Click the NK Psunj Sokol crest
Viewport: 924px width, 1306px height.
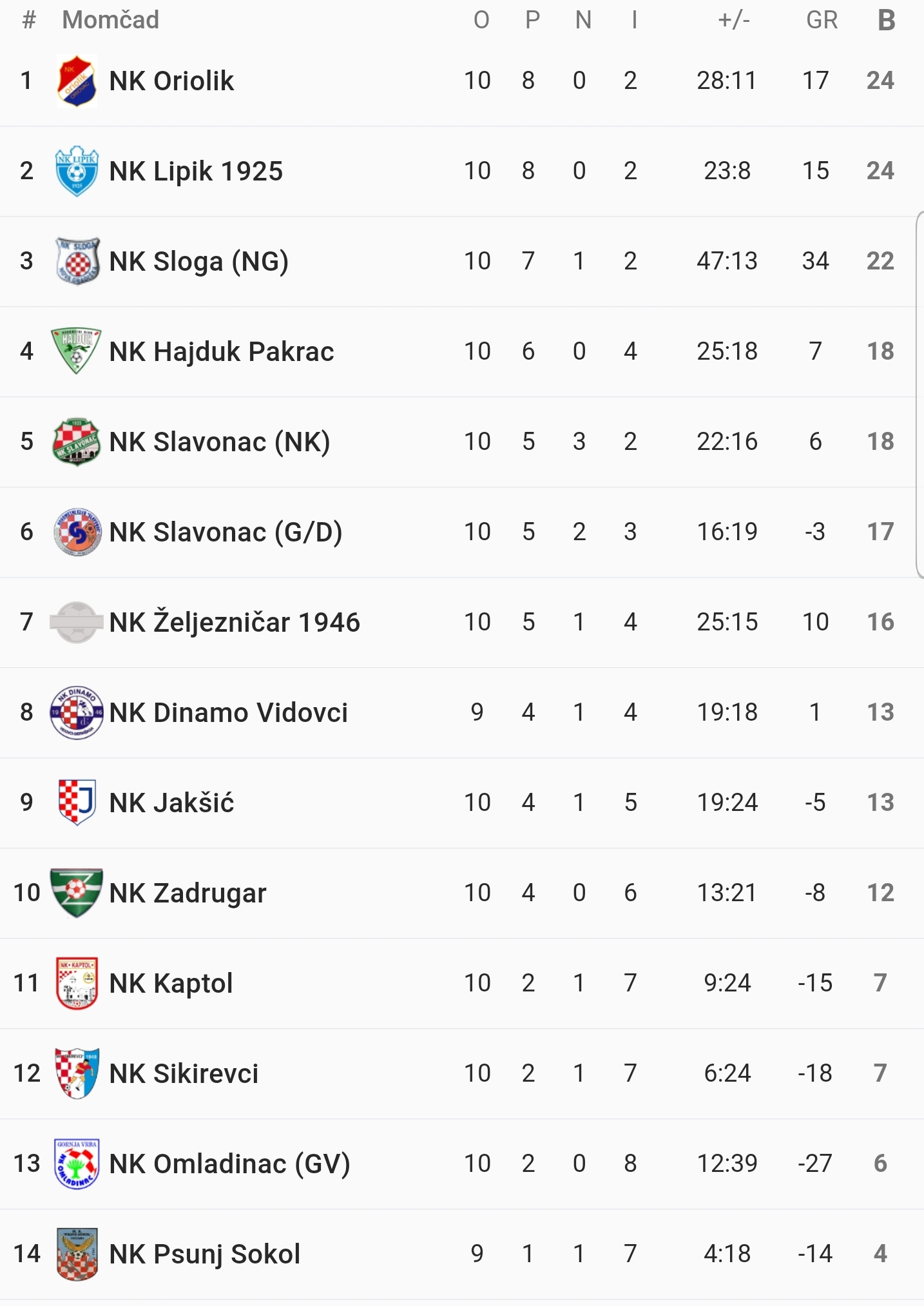pos(77,1254)
